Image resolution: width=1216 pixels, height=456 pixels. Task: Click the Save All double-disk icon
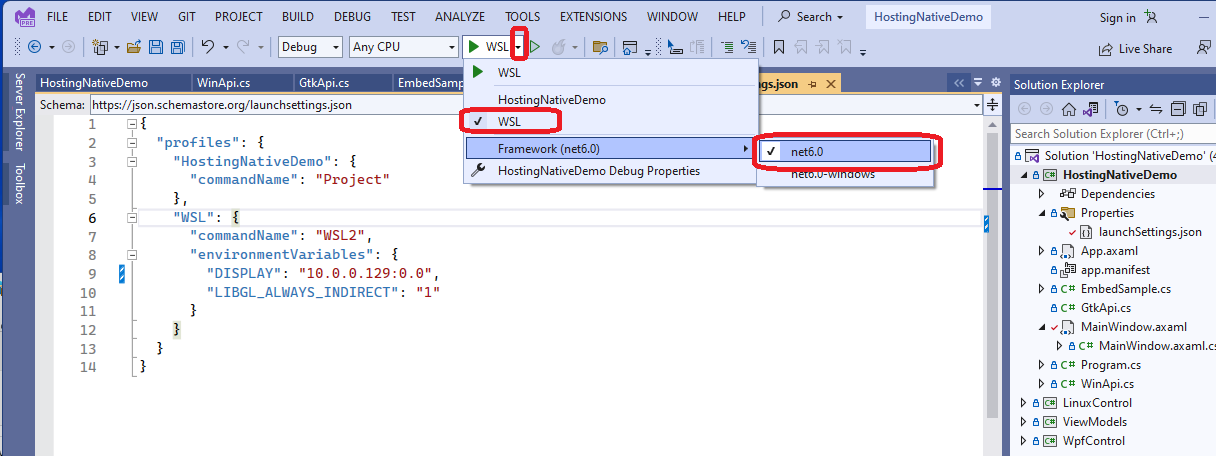pos(177,47)
